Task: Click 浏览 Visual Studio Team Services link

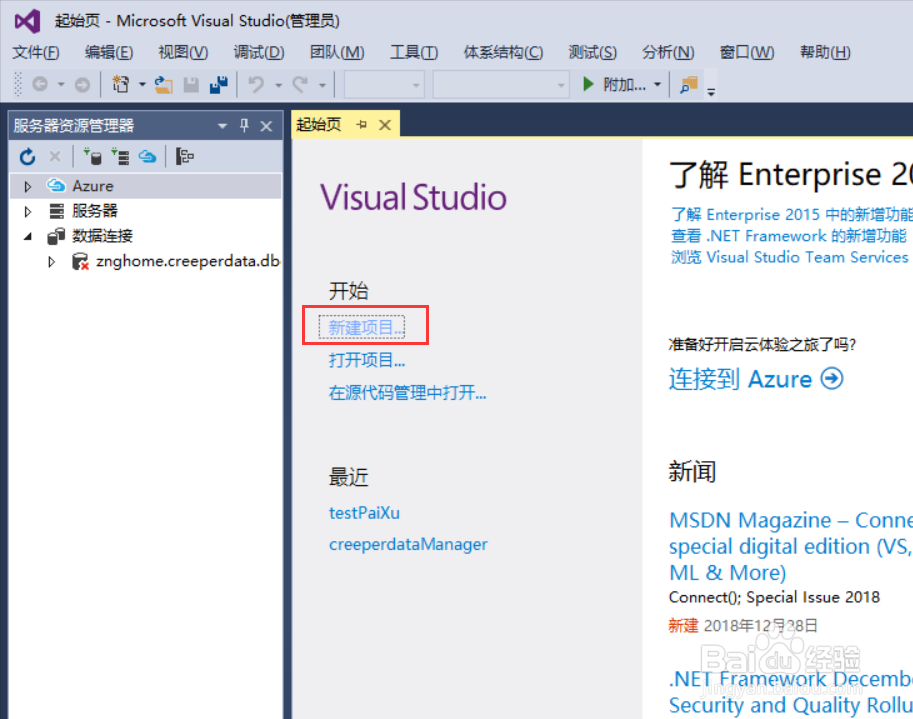Action: 790,257
